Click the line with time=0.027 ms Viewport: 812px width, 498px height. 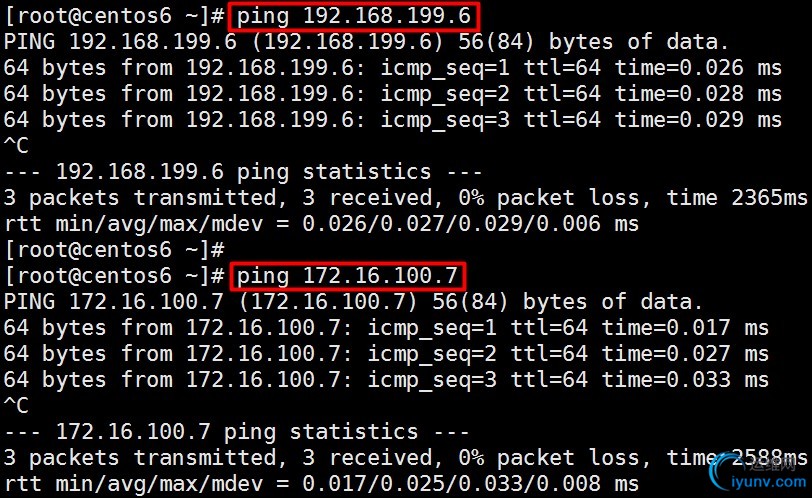[x=386, y=354]
